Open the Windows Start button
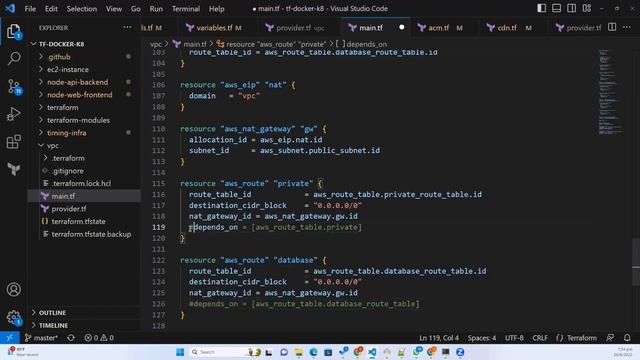640x360 pixels. click(180, 352)
